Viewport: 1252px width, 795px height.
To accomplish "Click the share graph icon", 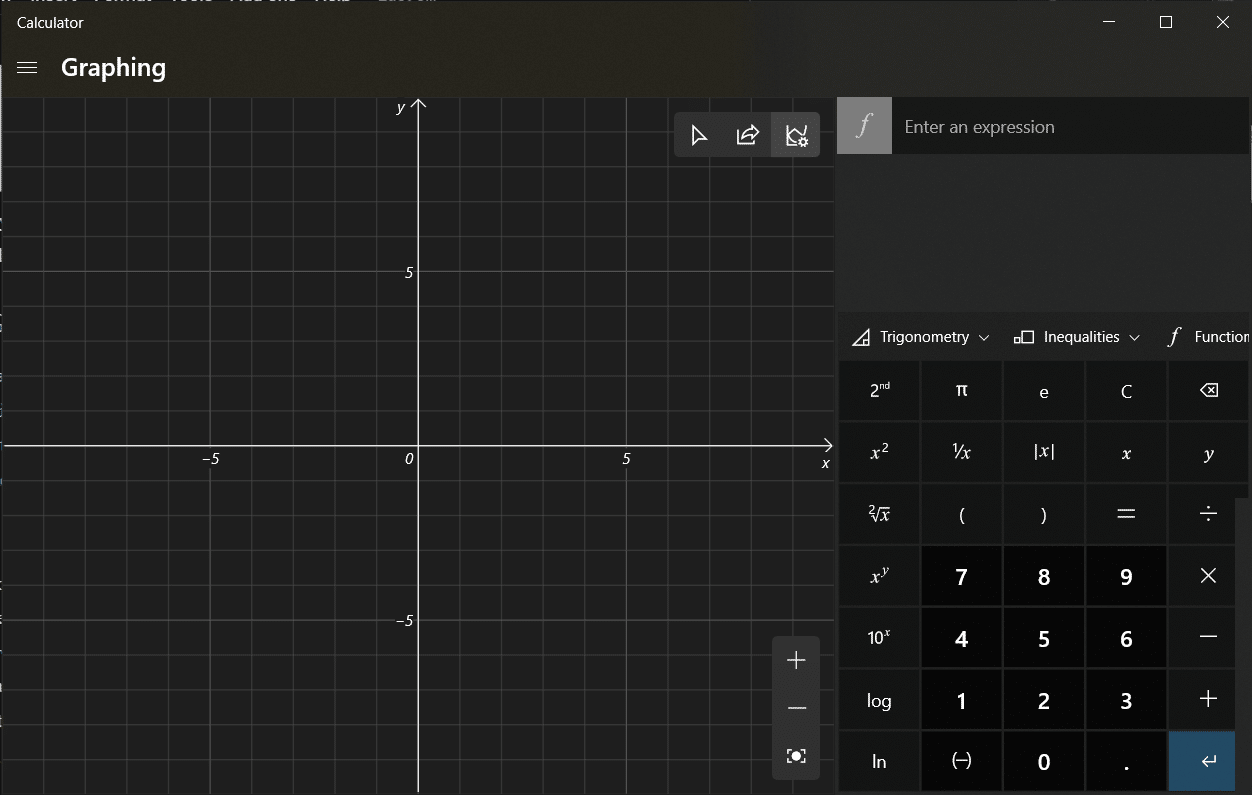I will [747, 136].
